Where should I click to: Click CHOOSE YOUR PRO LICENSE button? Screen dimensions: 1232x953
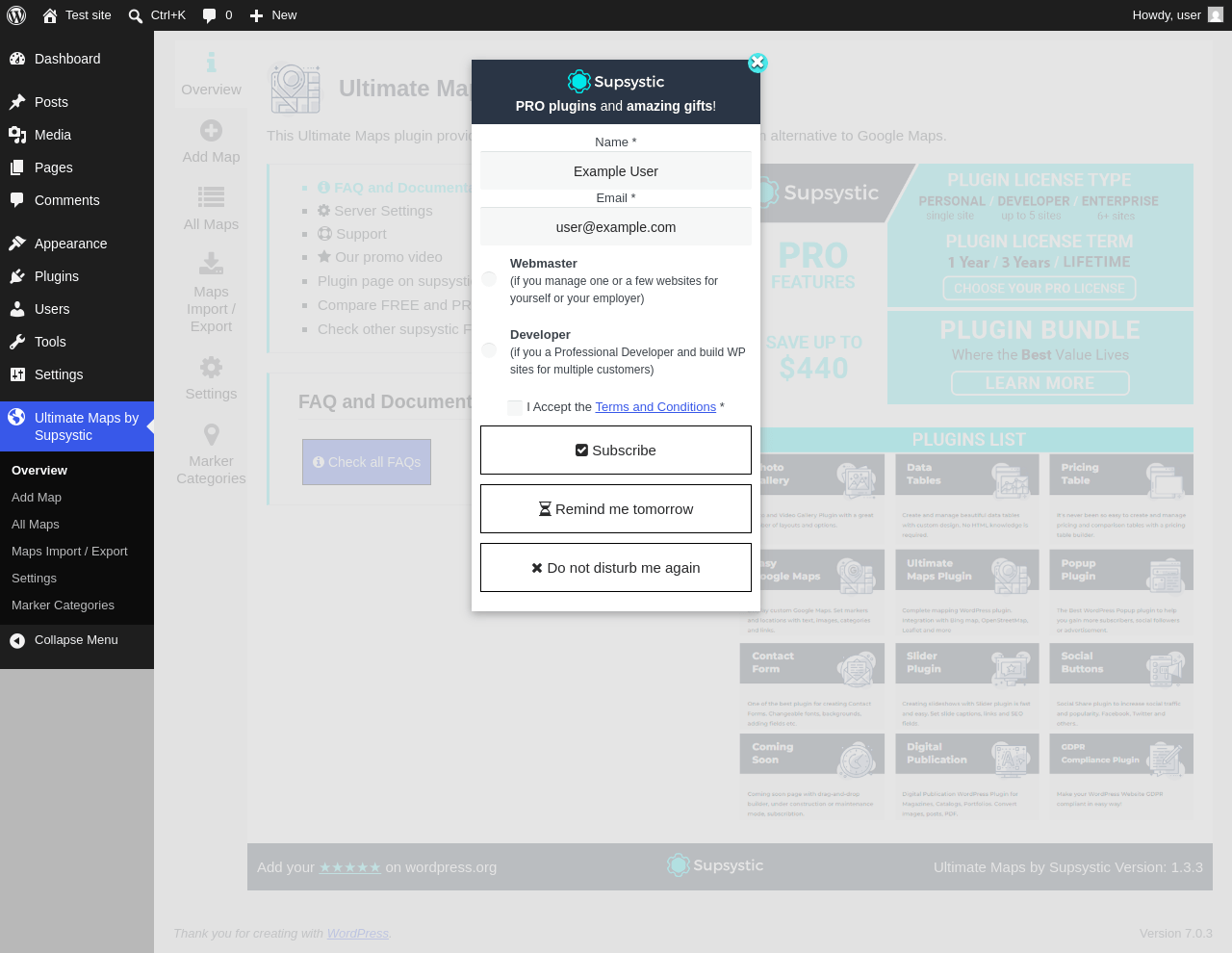(1039, 288)
